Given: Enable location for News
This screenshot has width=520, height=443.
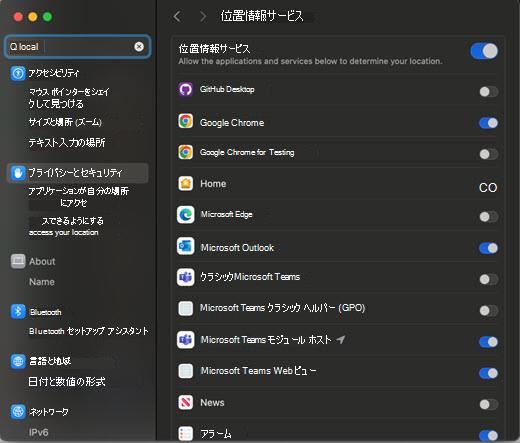Looking at the screenshot, I should coord(489,405).
